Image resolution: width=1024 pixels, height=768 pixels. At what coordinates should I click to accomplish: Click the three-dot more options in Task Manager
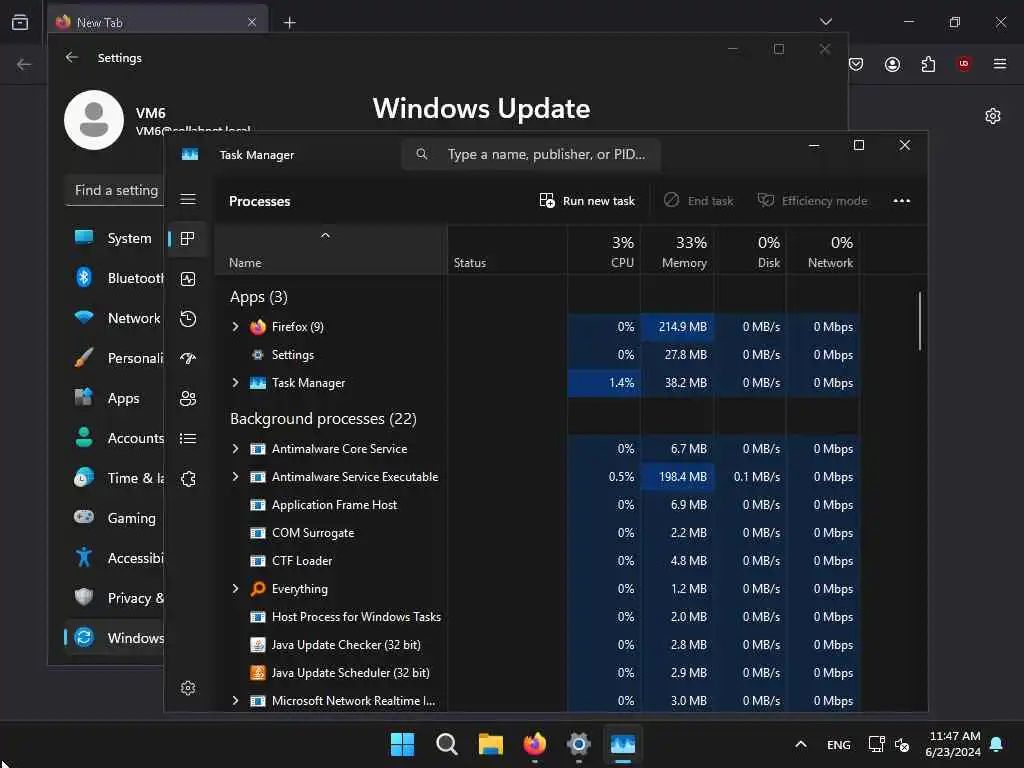click(x=901, y=200)
